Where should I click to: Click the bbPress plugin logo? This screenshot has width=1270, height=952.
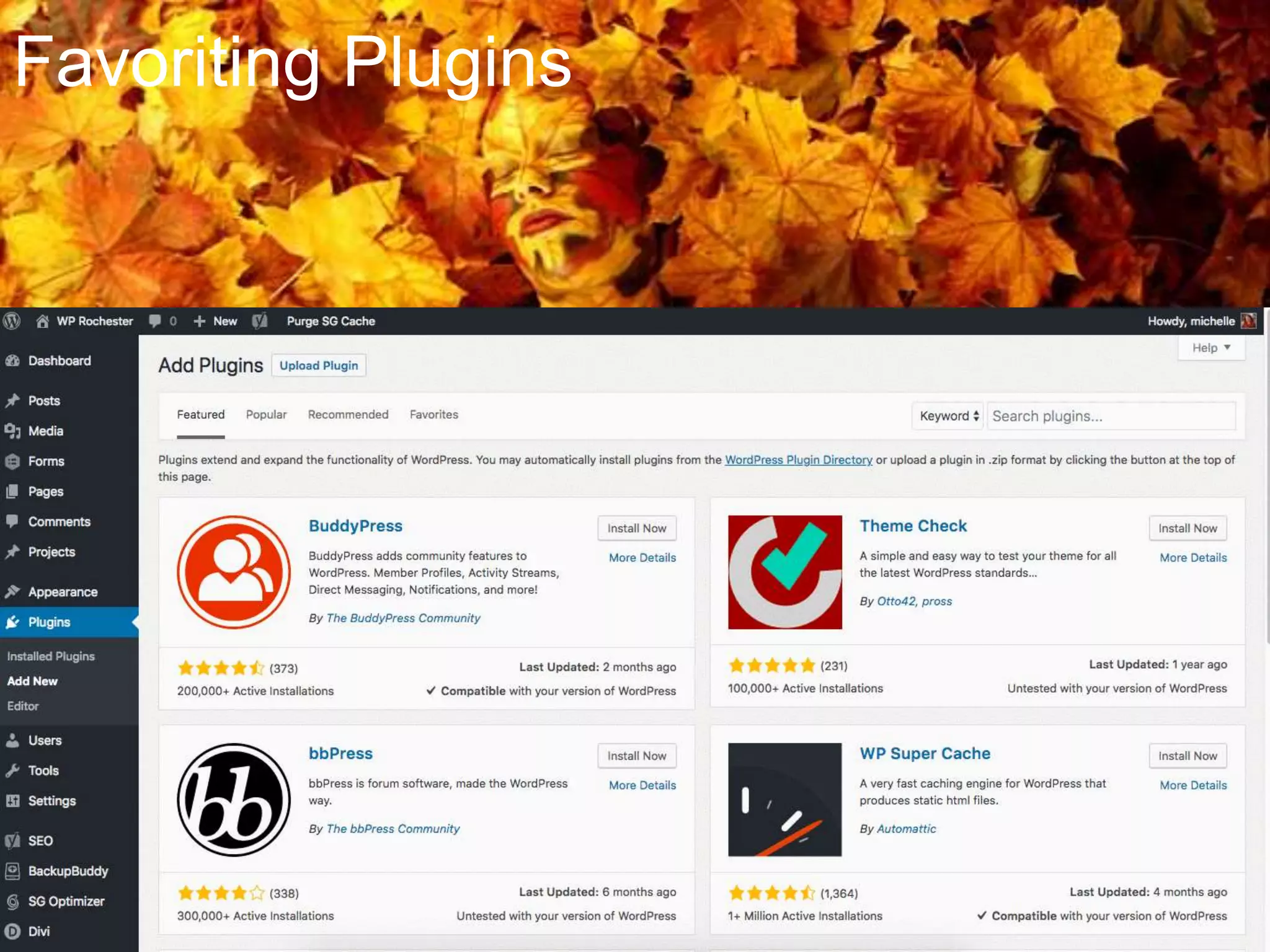tap(234, 800)
